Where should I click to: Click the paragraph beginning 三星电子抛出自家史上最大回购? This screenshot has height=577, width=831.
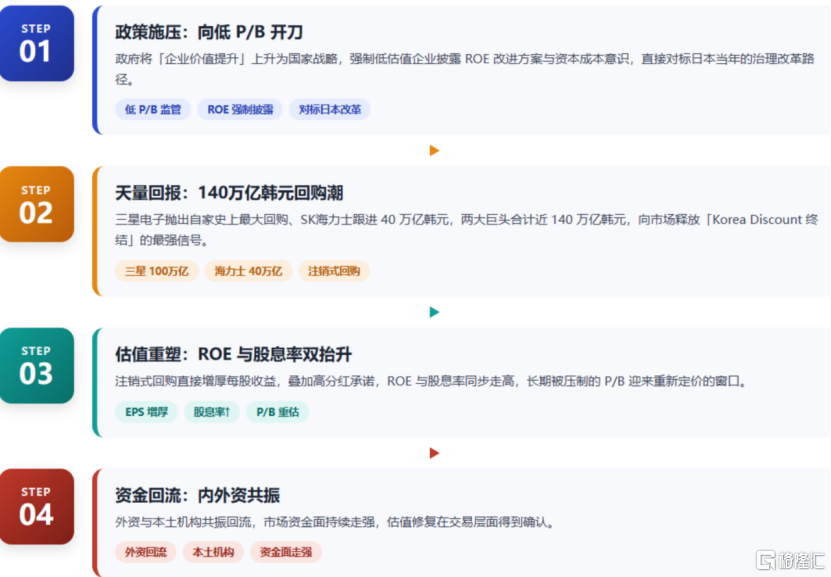click(x=466, y=230)
